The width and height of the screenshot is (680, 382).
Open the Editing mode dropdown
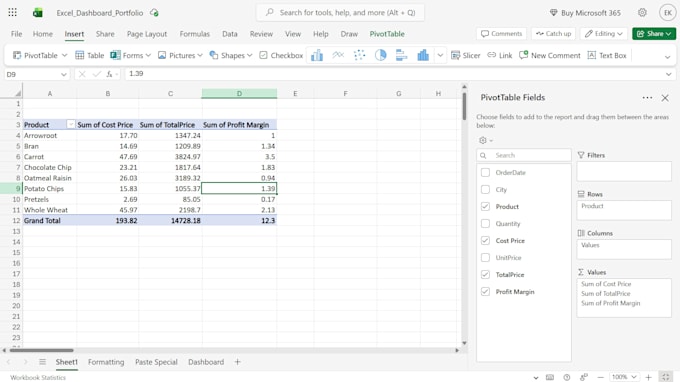click(x=604, y=34)
